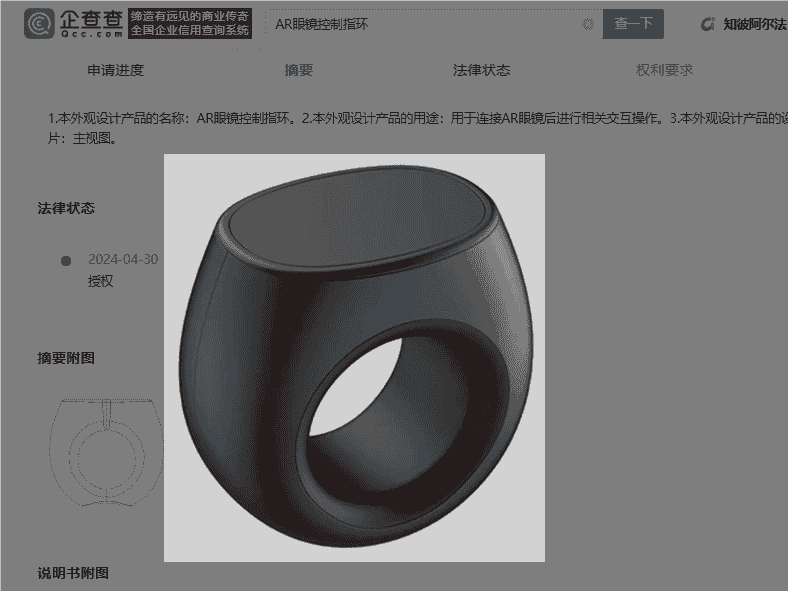Select the 摘要 tab
Image resolution: width=788 pixels, height=591 pixels.
click(x=298, y=70)
